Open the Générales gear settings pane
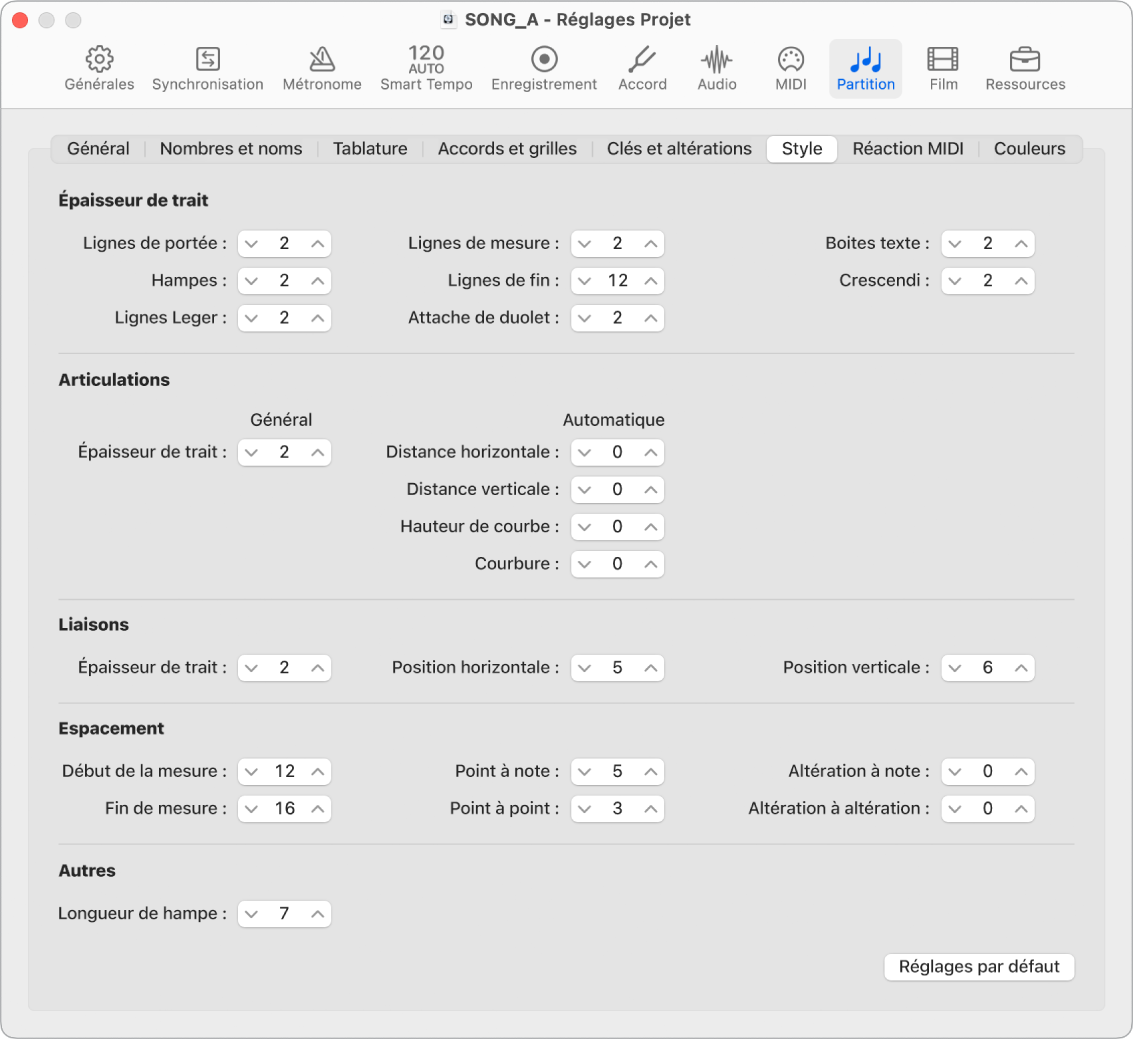1133x1040 pixels. (99, 69)
